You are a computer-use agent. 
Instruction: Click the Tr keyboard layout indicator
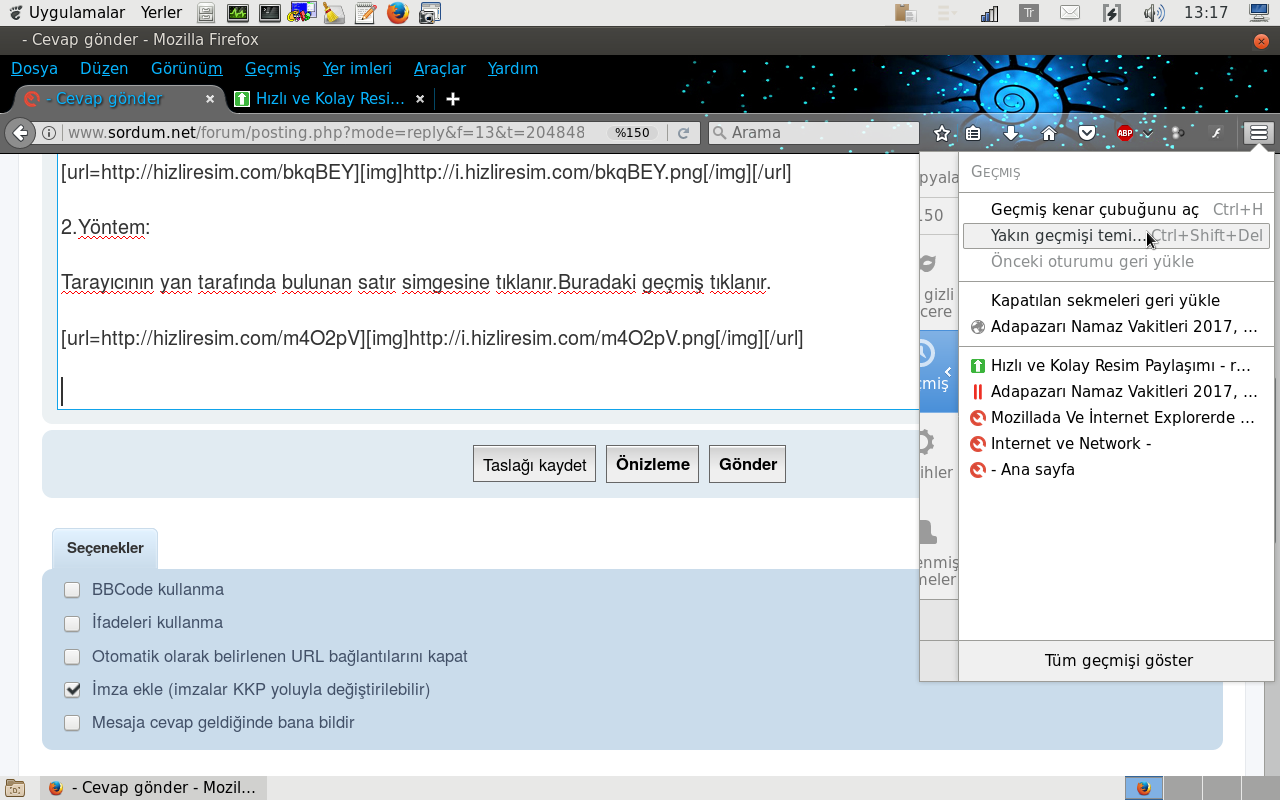point(1029,13)
